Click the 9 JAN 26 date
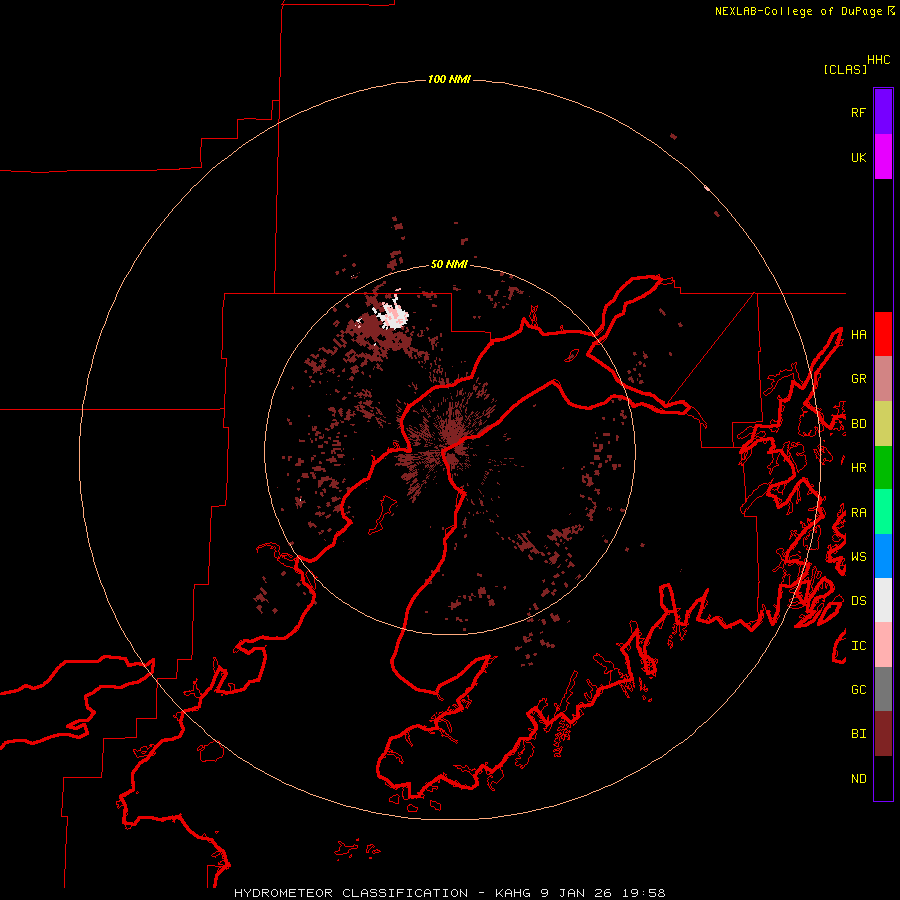Image resolution: width=900 pixels, height=900 pixels. tap(577, 893)
